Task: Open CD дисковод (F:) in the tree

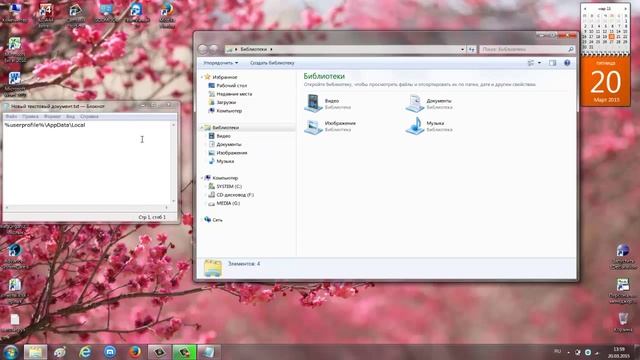Action: (231, 195)
